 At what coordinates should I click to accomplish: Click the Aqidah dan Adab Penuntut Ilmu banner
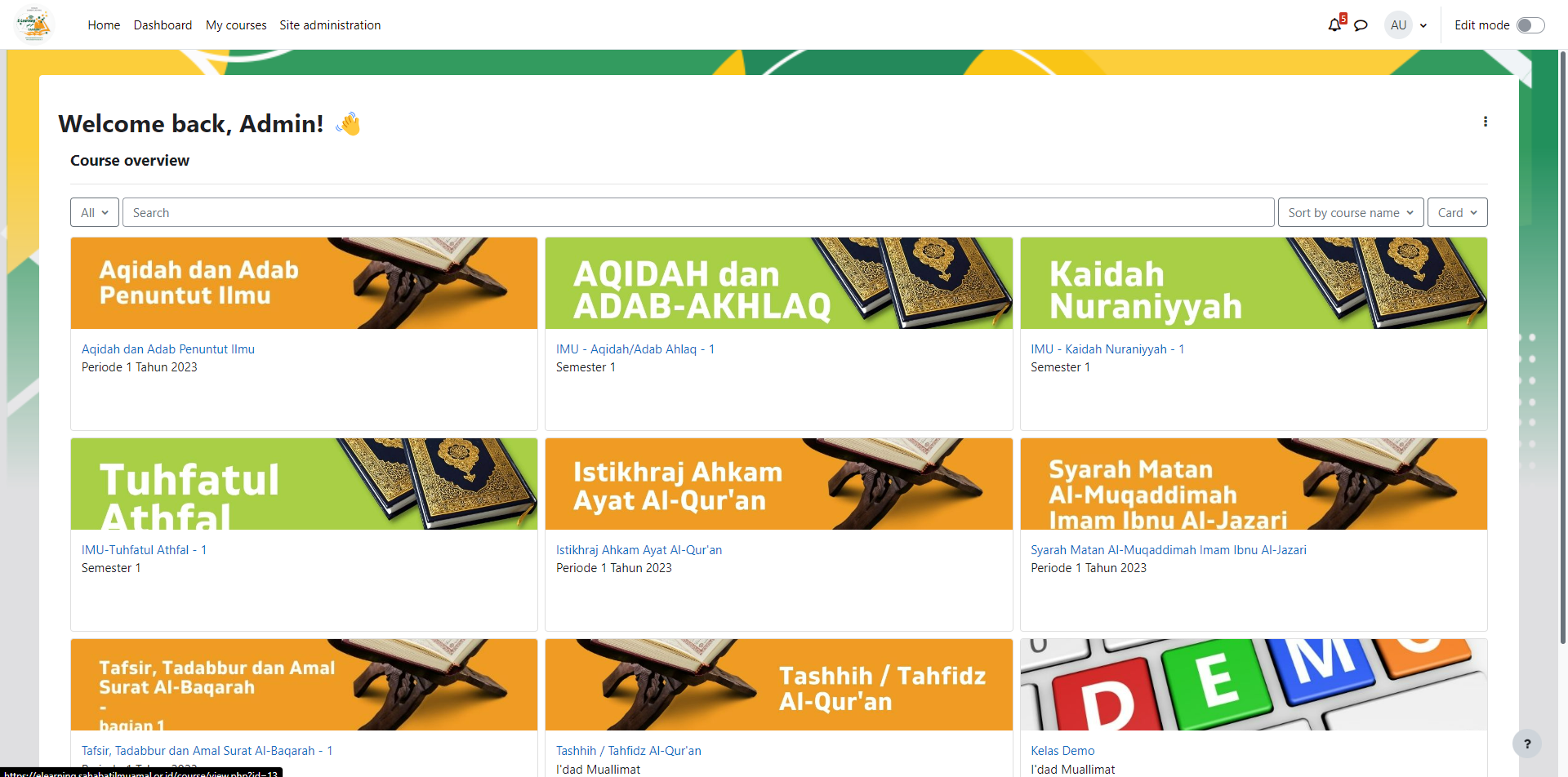(304, 283)
